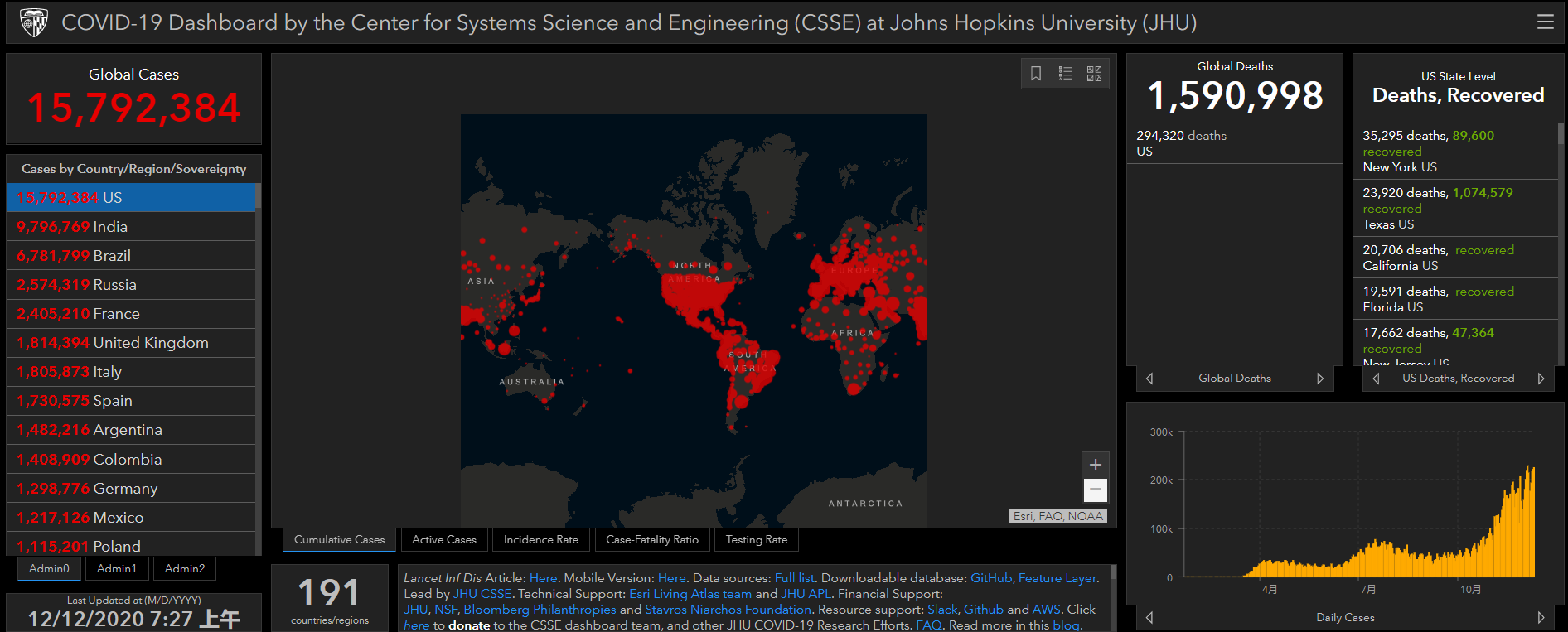Select Spain in the cases list

click(x=131, y=401)
